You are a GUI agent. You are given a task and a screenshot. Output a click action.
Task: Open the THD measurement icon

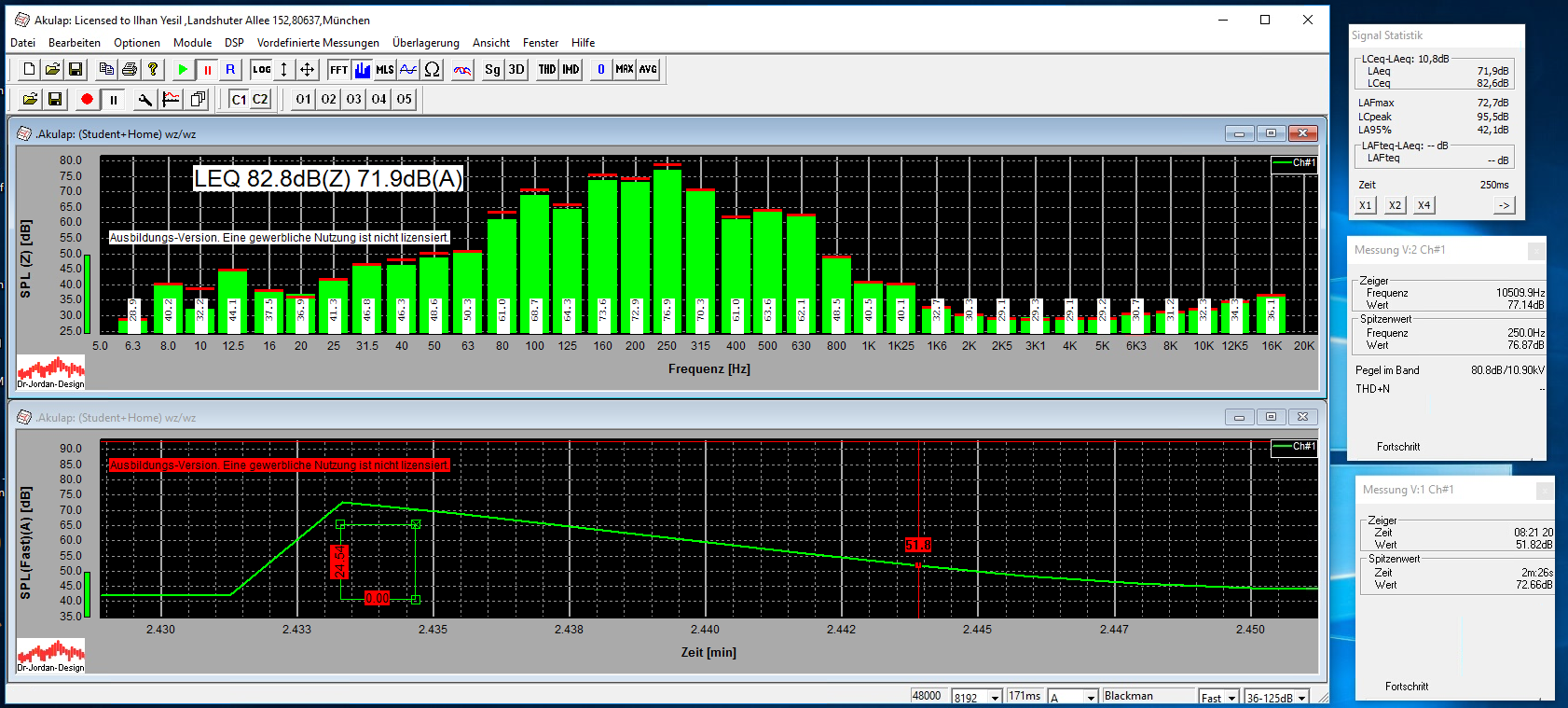click(547, 70)
